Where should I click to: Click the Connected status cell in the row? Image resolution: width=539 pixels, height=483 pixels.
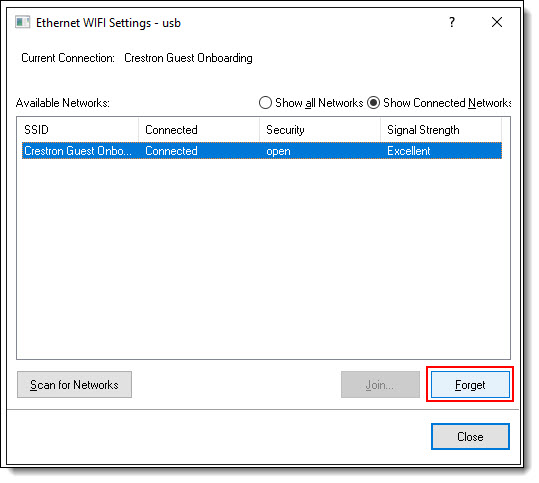[x=171, y=151]
